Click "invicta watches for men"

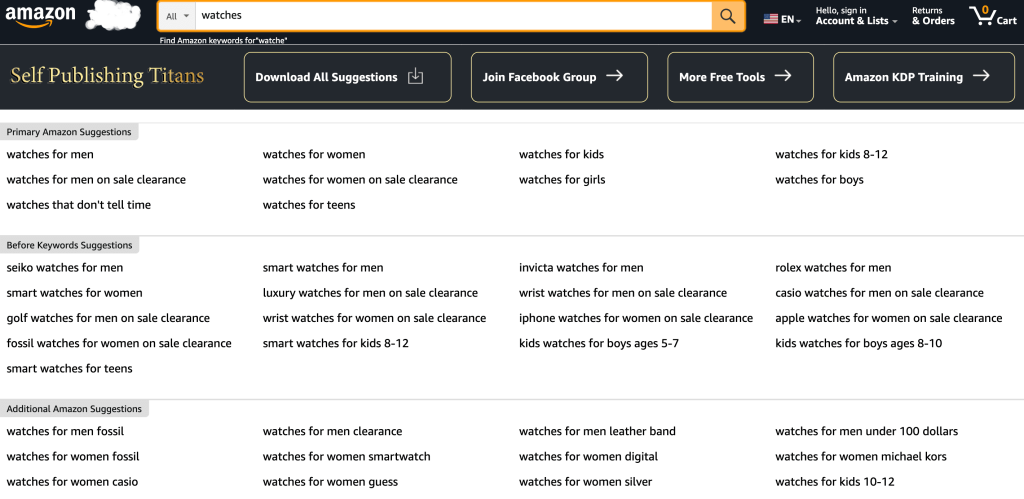click(x=581, y=268)
